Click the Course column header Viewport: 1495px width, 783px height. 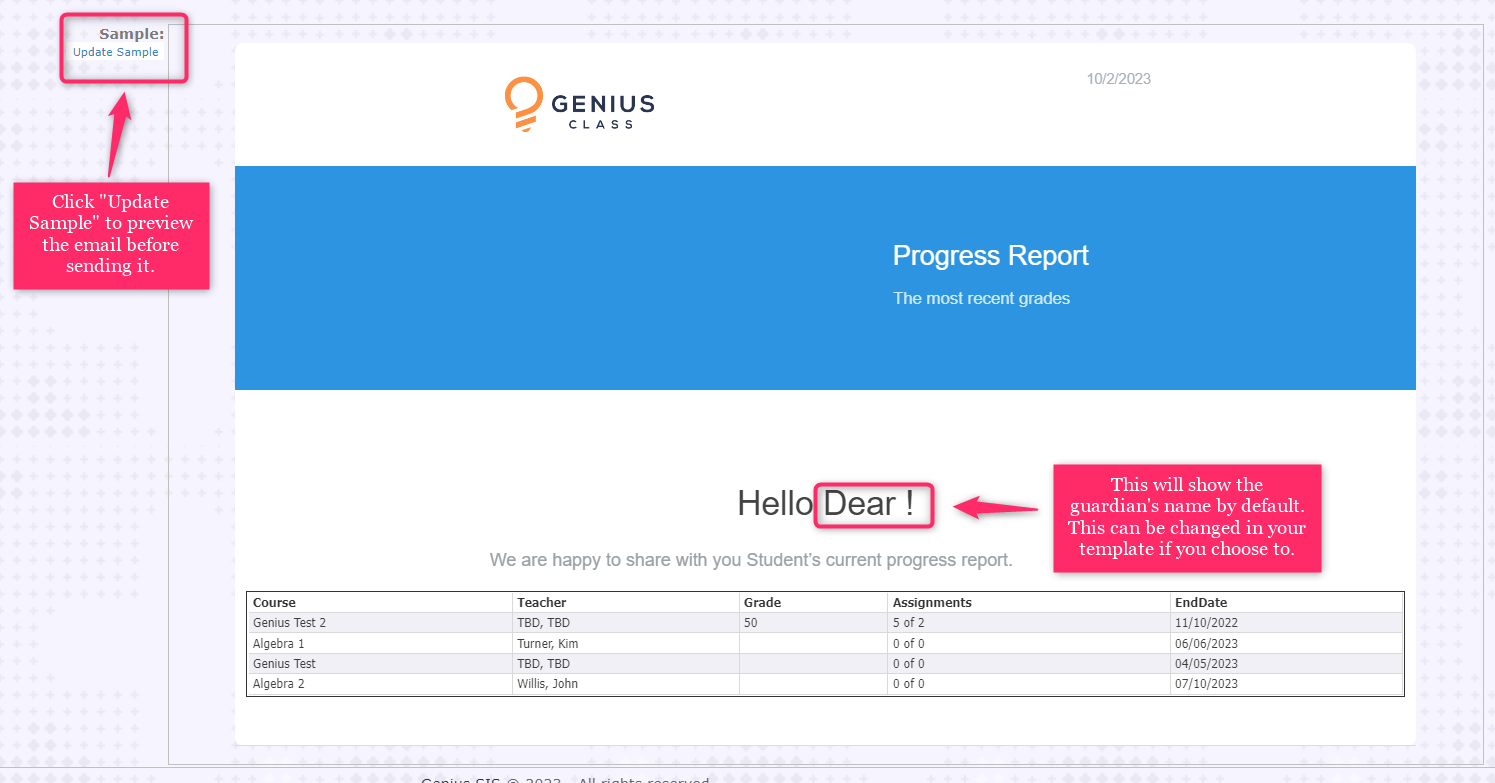(275, 603)
